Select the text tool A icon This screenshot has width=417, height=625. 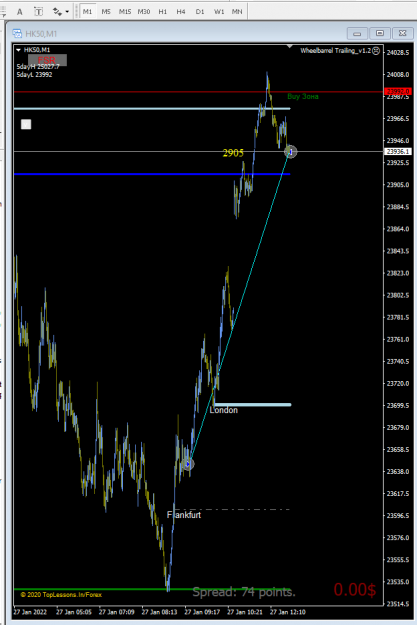[x=20, y=12]
